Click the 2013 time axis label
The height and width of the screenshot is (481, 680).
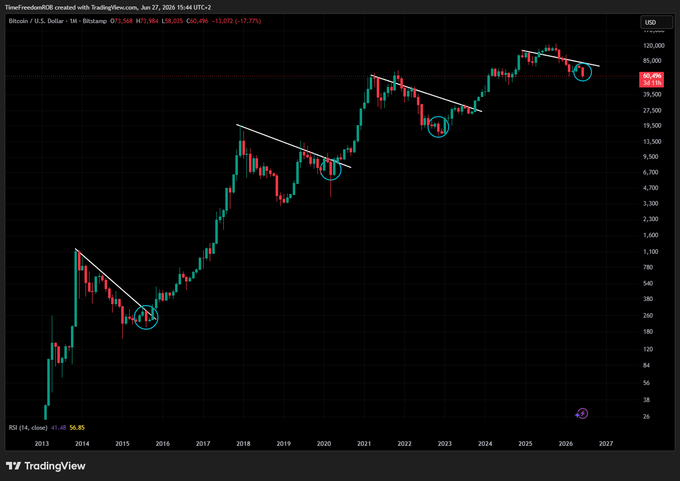[x=41, y=444]
